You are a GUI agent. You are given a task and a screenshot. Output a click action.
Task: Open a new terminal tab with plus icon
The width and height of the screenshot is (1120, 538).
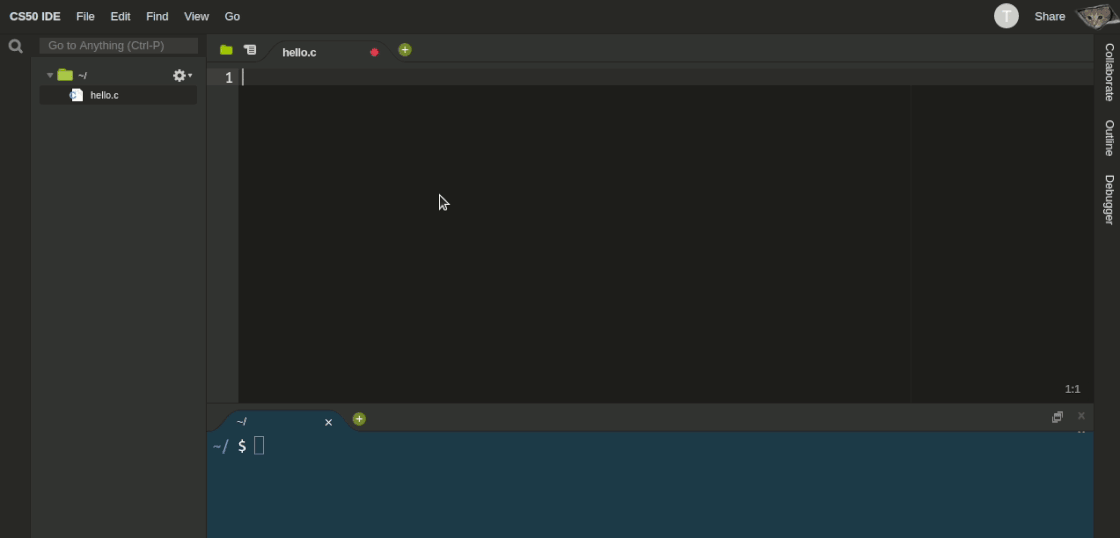pos(359,419)
